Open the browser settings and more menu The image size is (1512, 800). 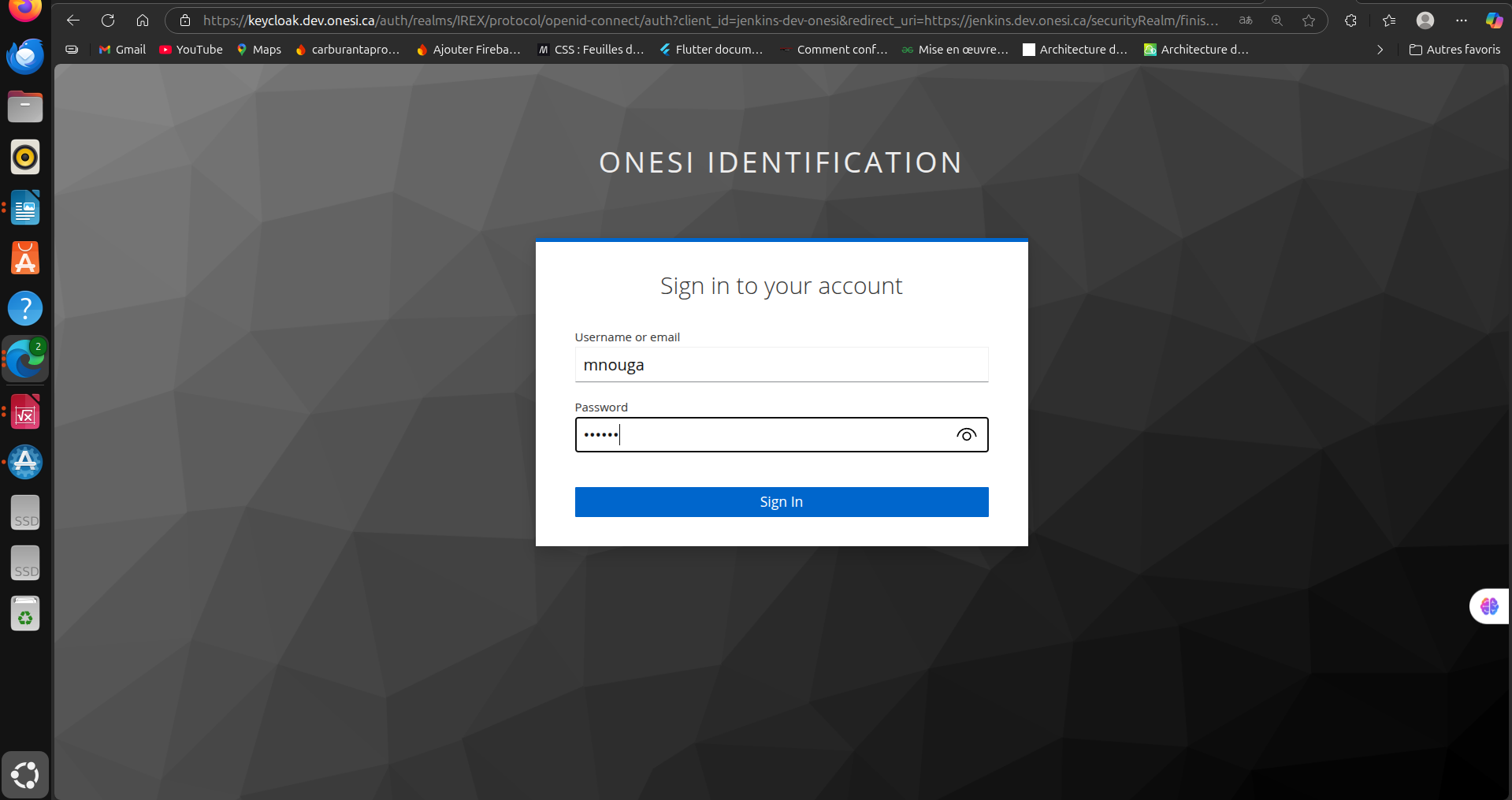(x=1462, y=20)
